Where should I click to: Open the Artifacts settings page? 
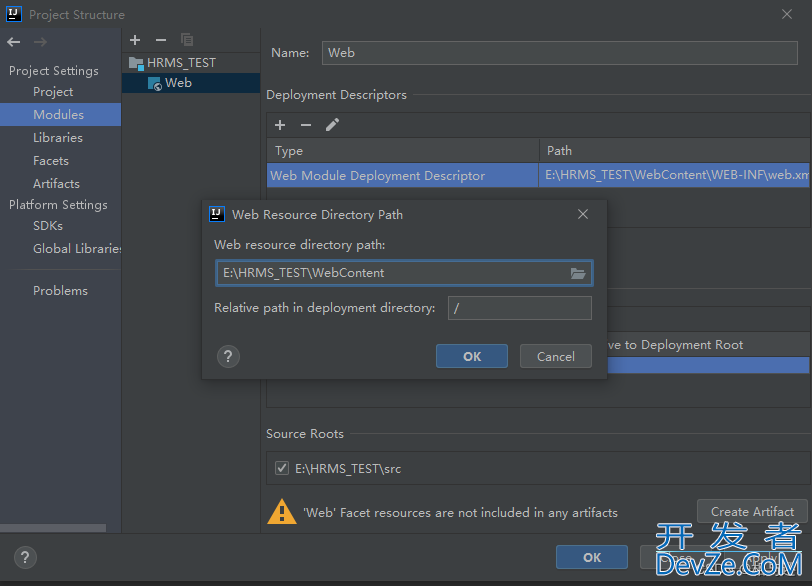pos(56,184)
